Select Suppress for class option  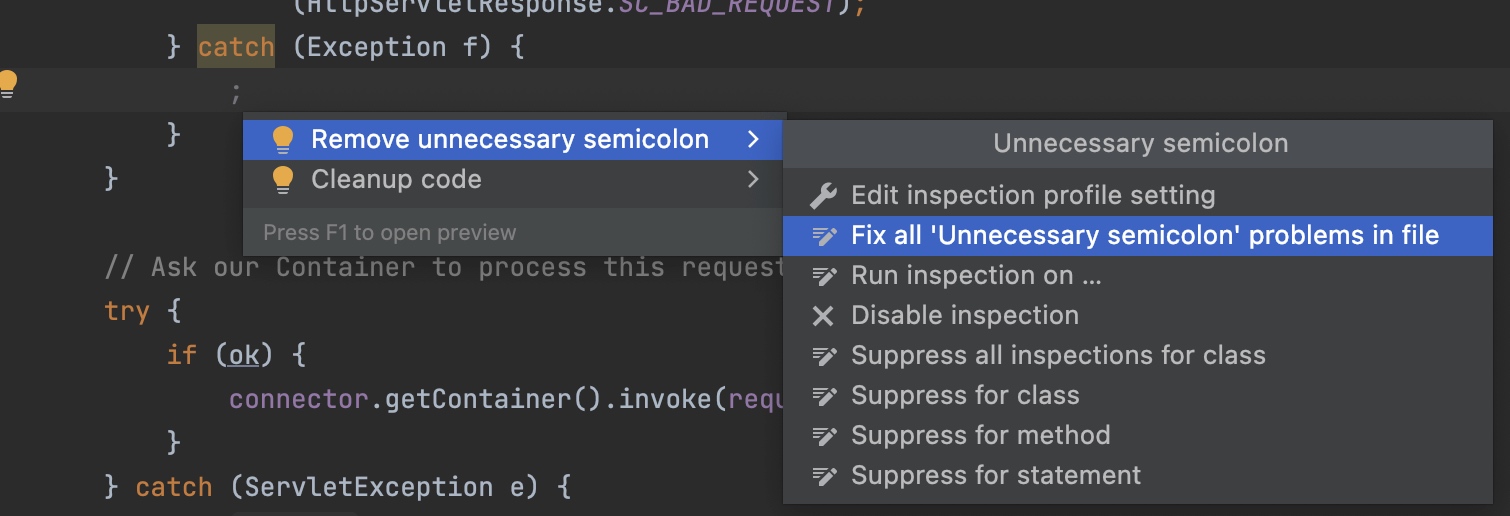(x=965, y=396)
